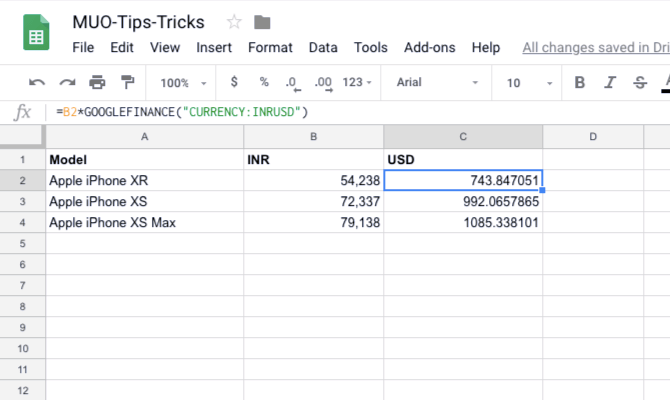Screen dimensions: 670x400
Task: Click the Redo arrow icon
Action: 67,83
